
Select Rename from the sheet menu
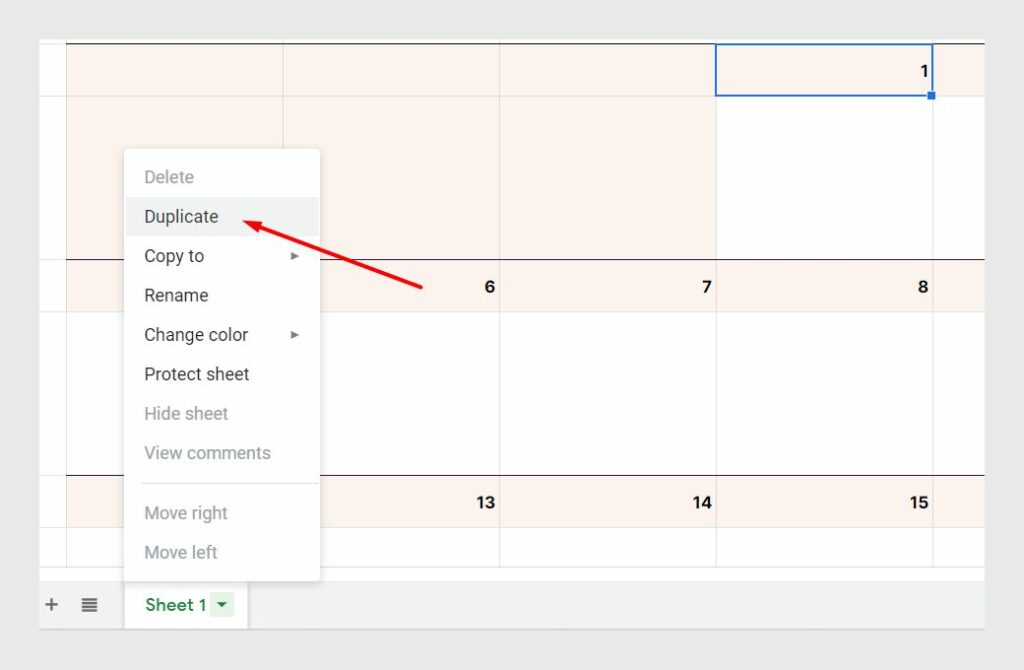[x=176, y=295]
